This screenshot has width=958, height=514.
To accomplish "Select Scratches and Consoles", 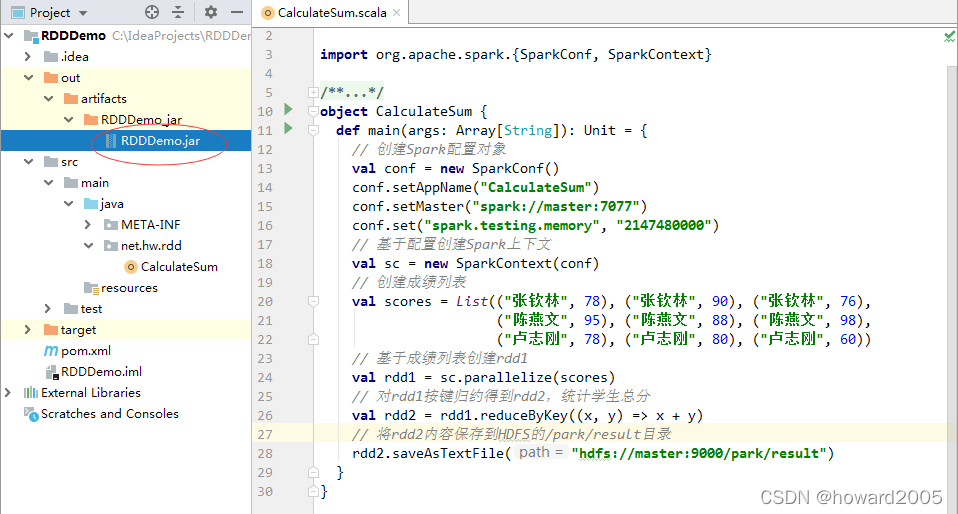I will [109, 414].
